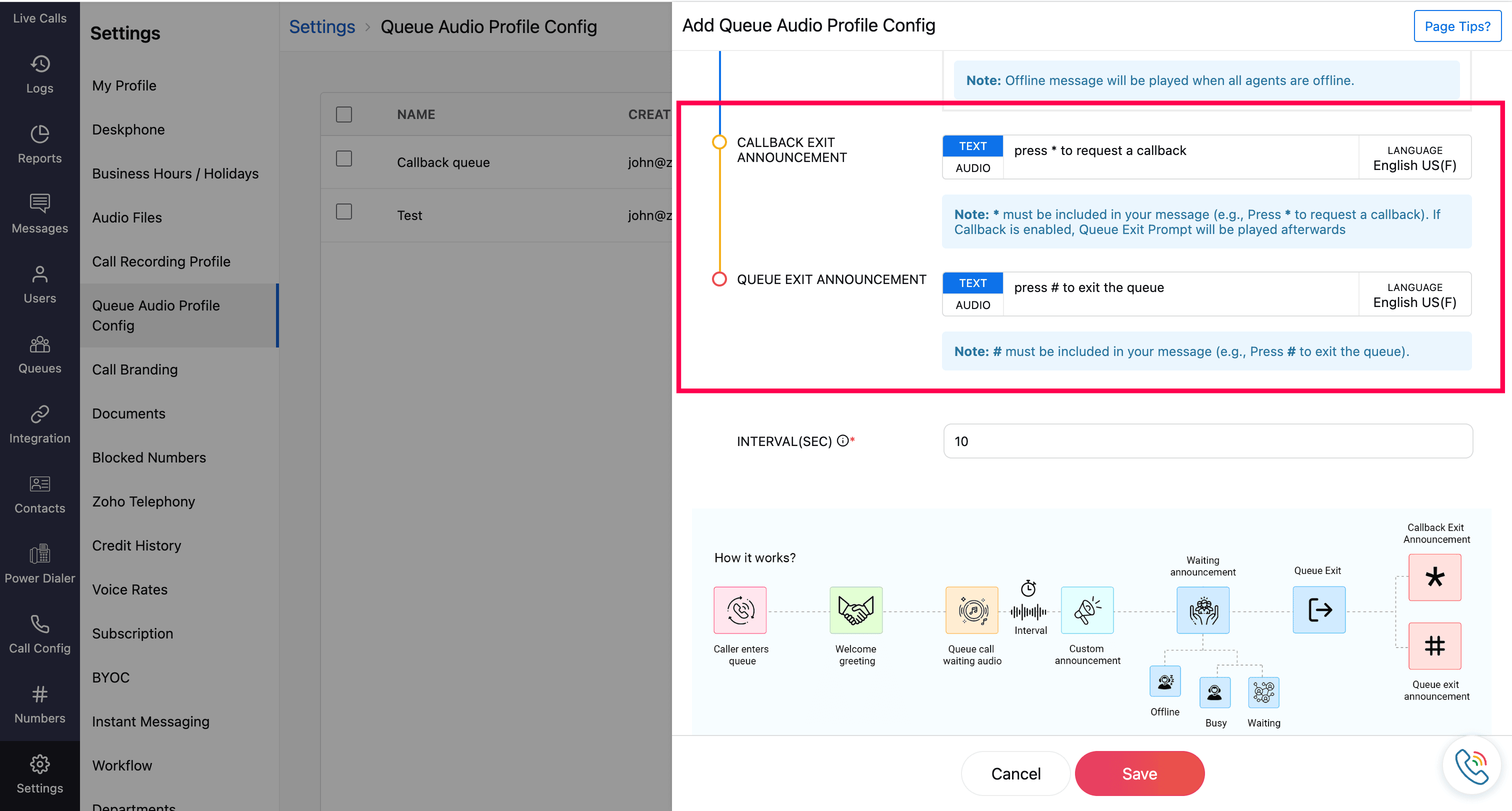Check the Test row checkbox
Image resolution: width=1512 pixels, height=811 pixels.
coord(344,212)
